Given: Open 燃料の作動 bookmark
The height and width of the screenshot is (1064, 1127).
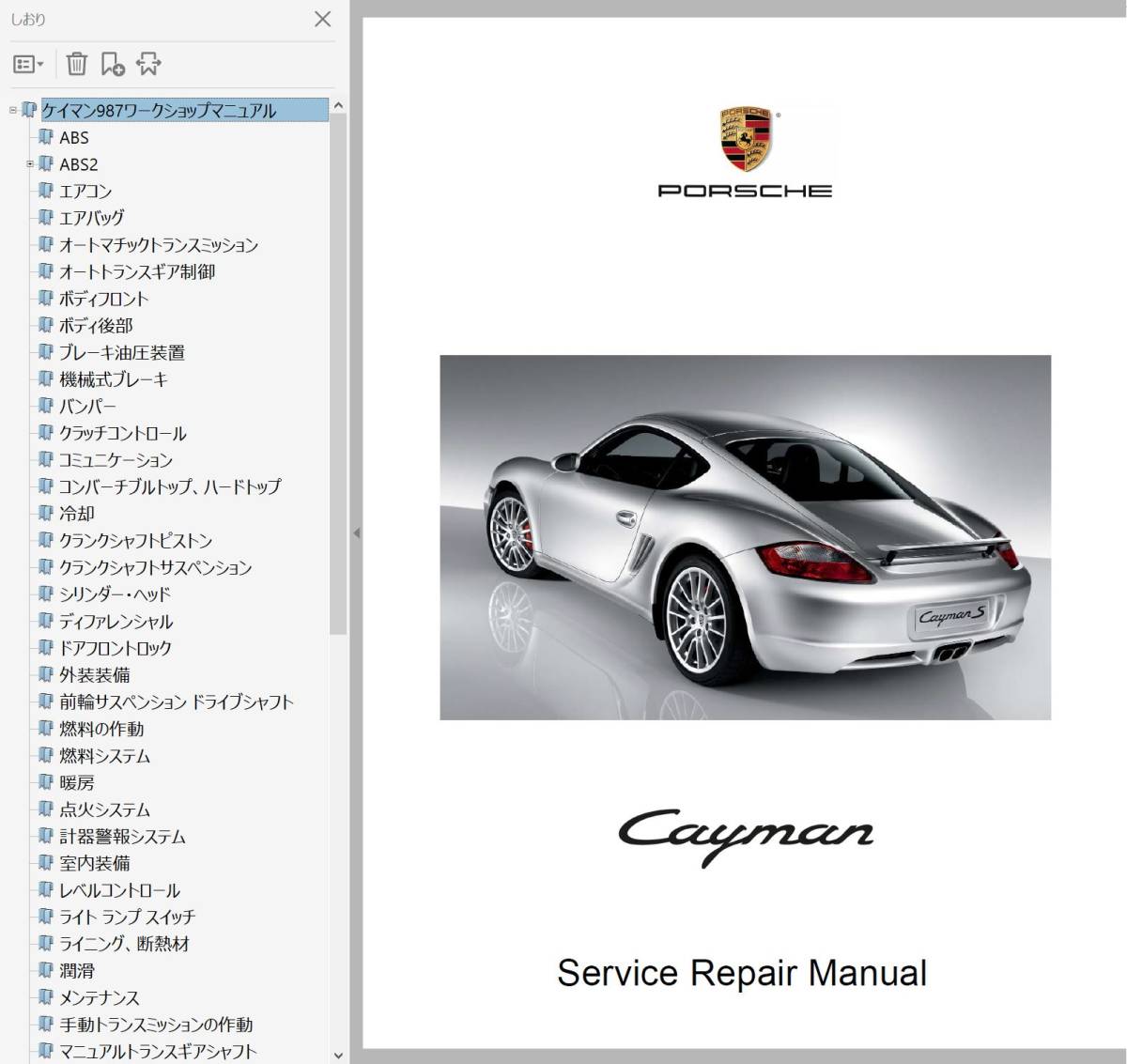Looking at the screenshot, I should (x=101, y=730).
